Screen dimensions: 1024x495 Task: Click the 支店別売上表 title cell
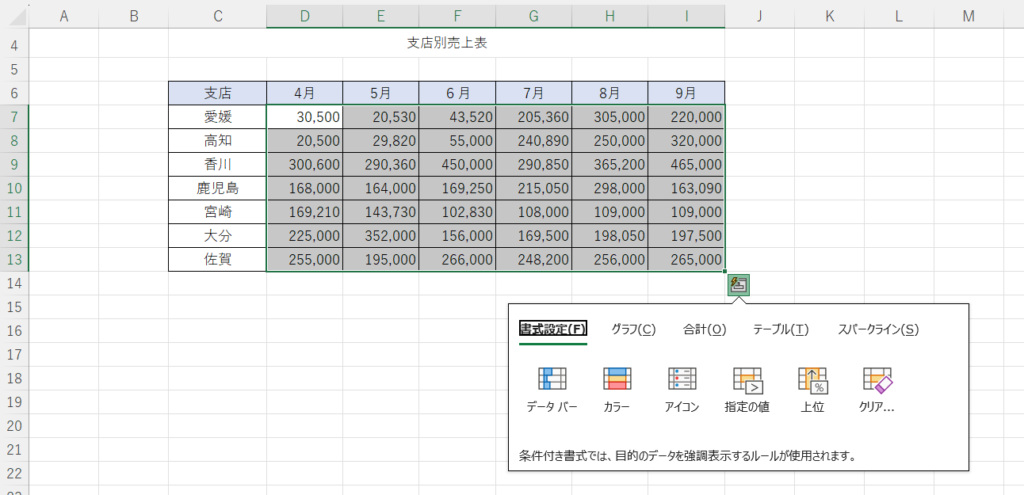[x=447, y=43]
